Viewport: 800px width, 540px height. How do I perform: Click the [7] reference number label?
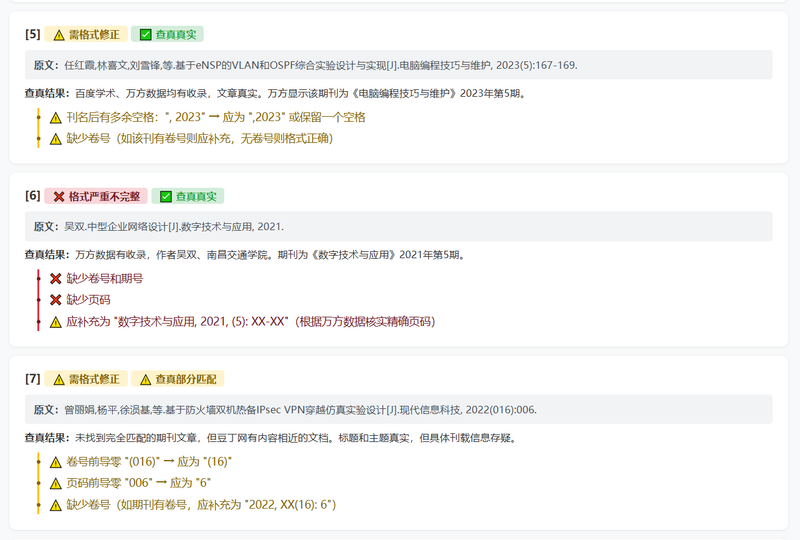click(x=33, y=379)
